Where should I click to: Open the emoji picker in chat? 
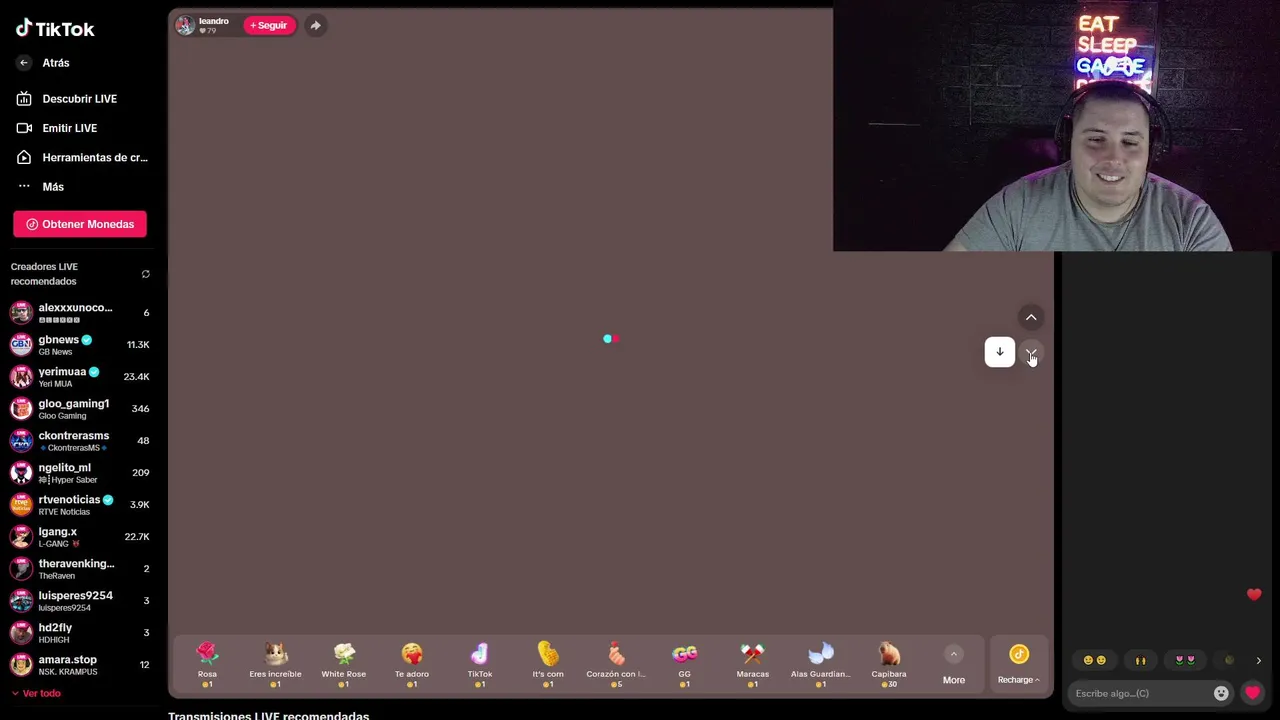(x=1221, y=693)
